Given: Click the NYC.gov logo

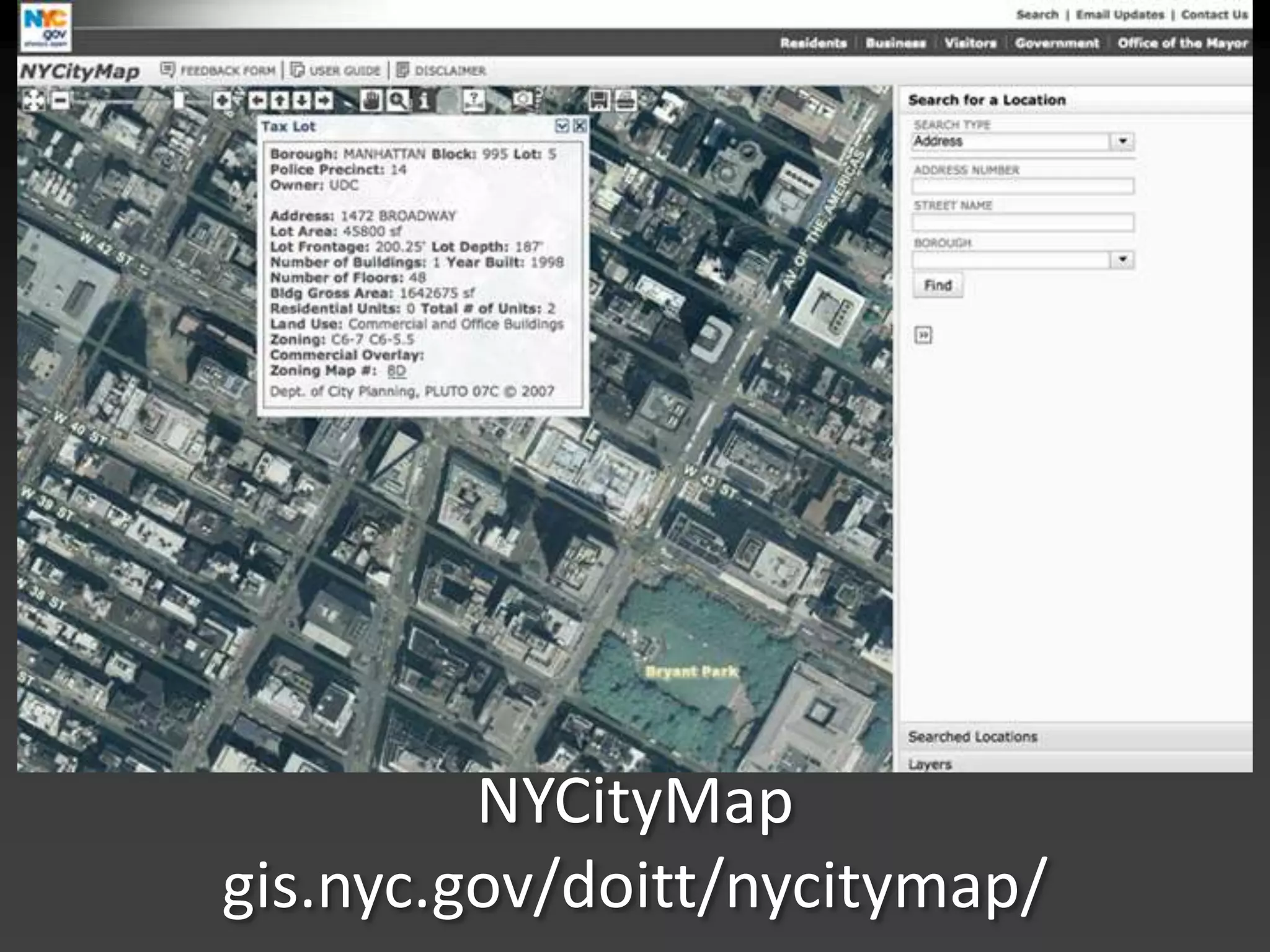Looking at the screenshot, I should coord(46,27).
